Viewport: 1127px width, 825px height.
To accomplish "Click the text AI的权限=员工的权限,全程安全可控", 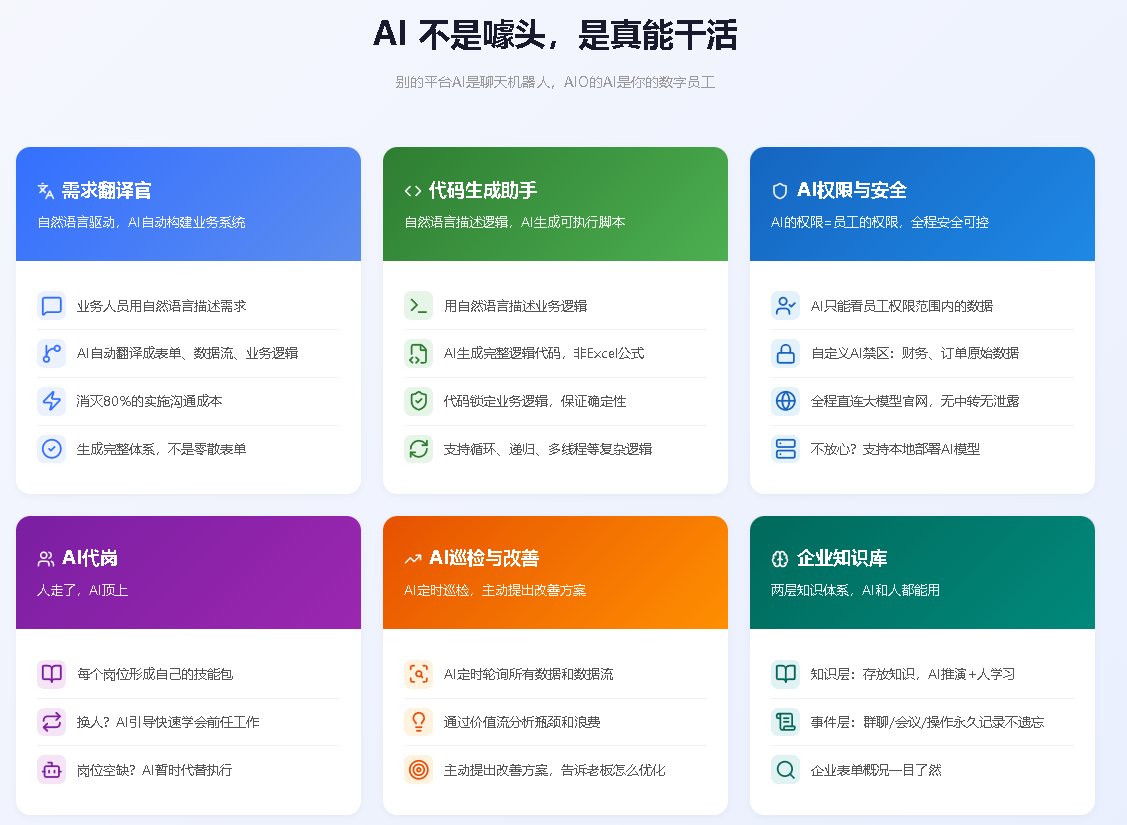I will (x=880, y=222).
